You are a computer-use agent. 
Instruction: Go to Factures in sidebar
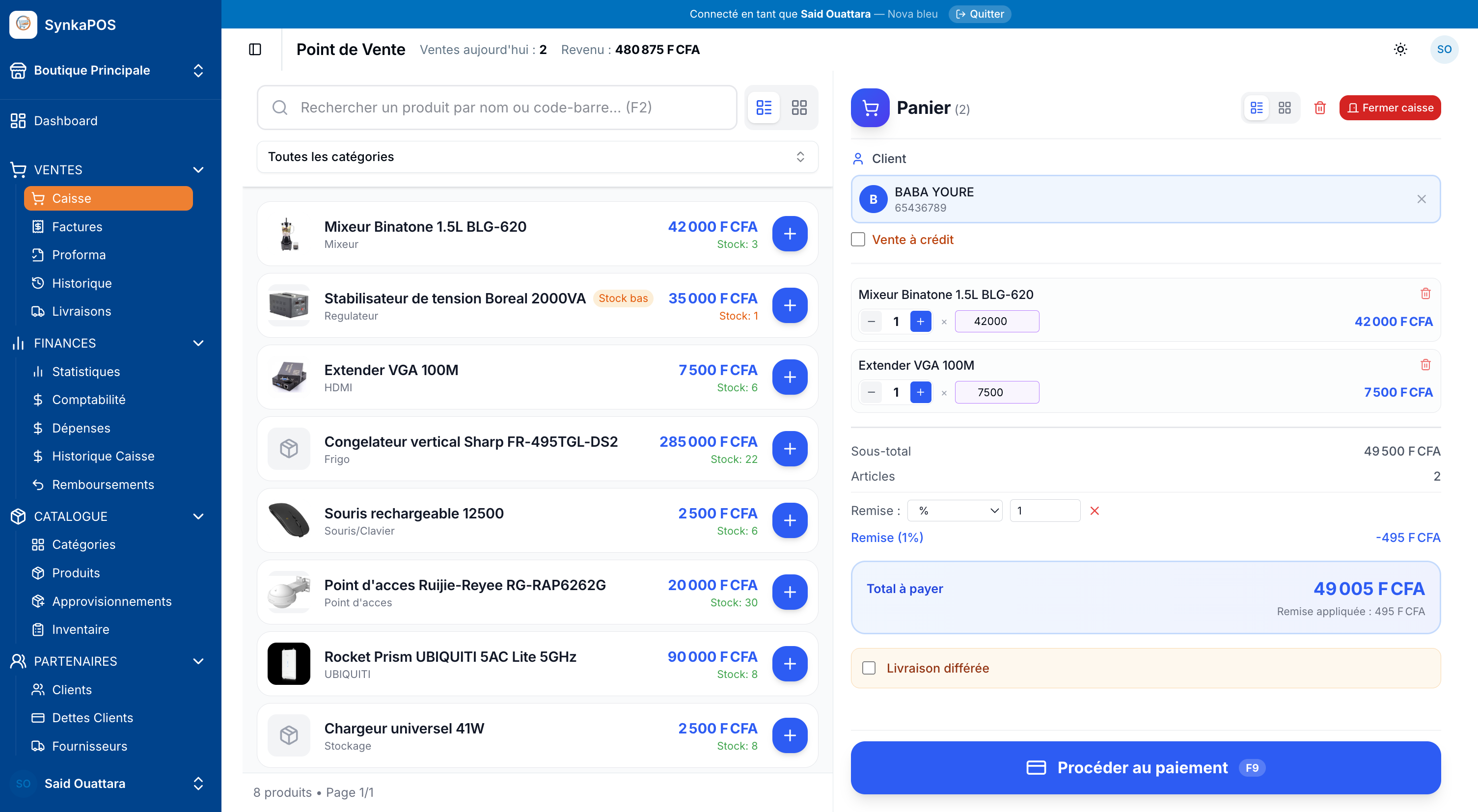coord(77,226)
